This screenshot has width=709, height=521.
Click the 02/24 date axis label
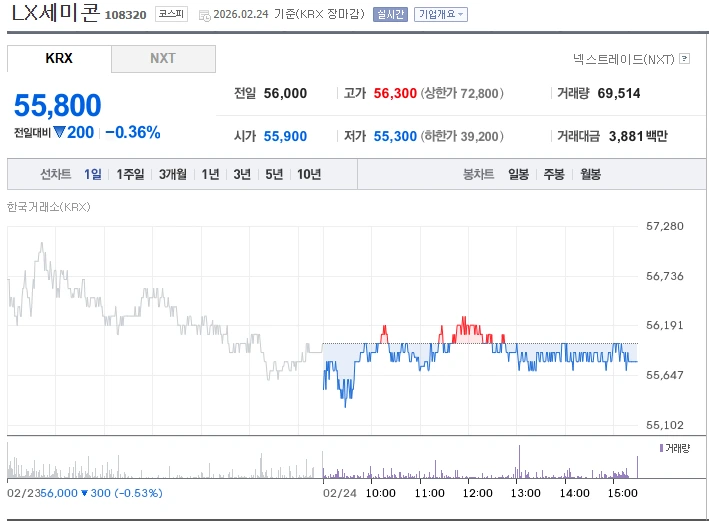[x=340, y=493]
